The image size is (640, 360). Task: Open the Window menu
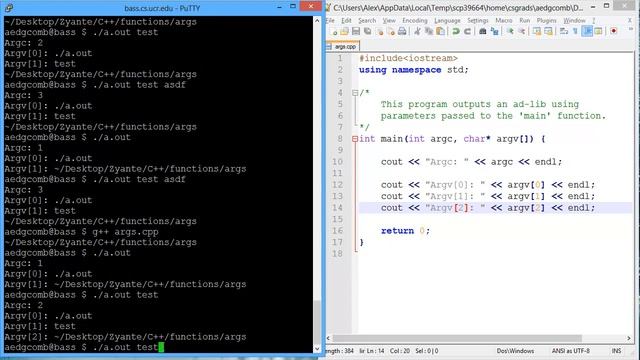574,20
